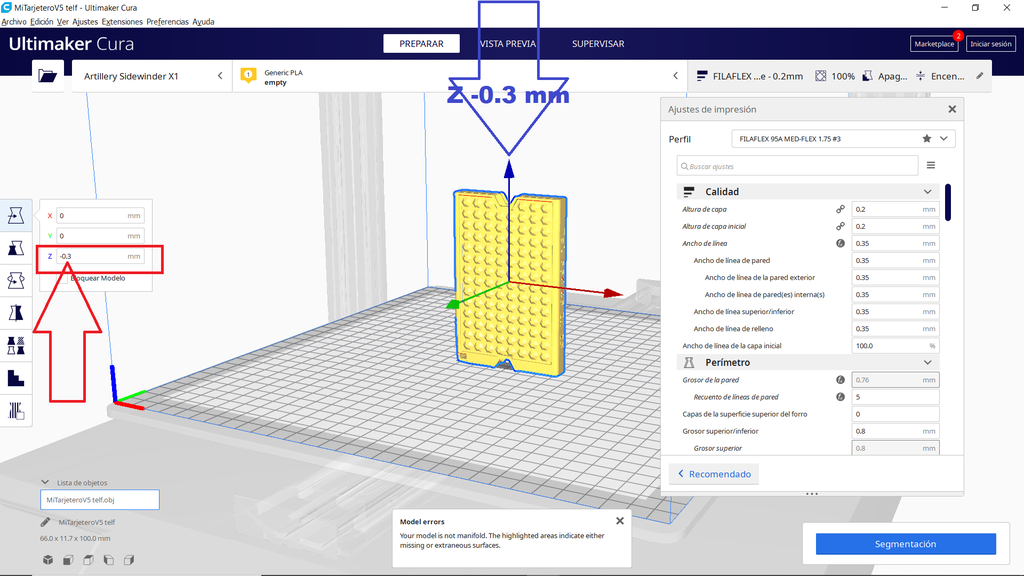Collapse the Calidad settings section
The image size is (1024, 576).
coord(927,192)
